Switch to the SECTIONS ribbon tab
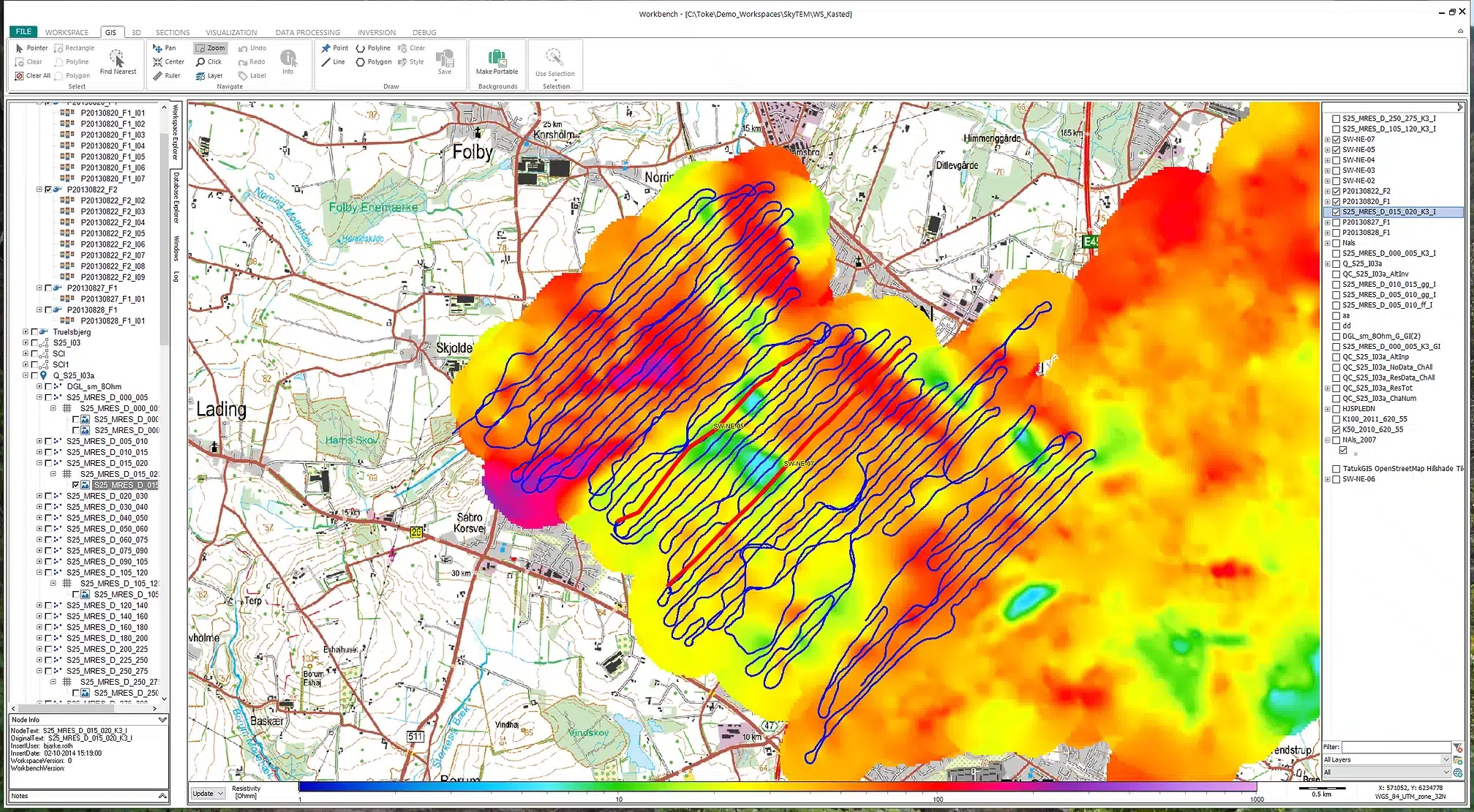The width and height of the screenshot is (1474, 812). coord(173,32)
